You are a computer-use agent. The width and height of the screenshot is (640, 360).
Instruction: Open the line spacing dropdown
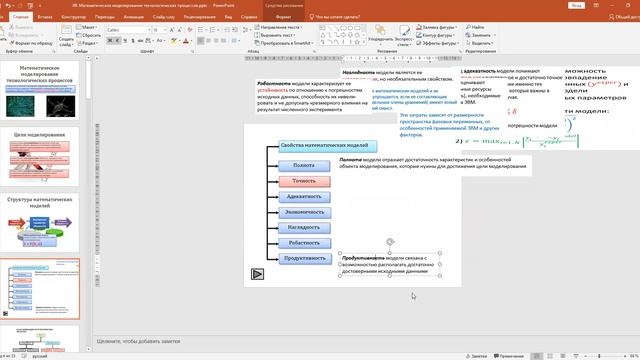(246, 30)
